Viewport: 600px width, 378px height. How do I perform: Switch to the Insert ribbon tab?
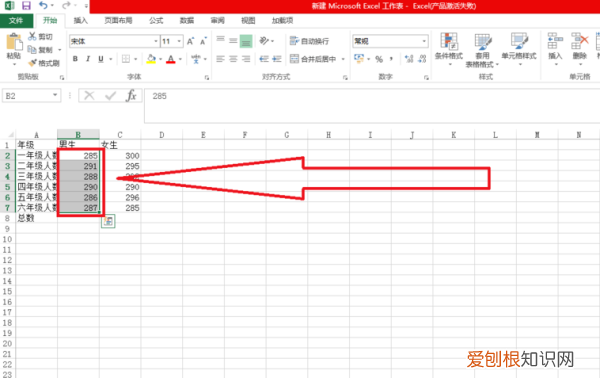[x=80, y=21]
